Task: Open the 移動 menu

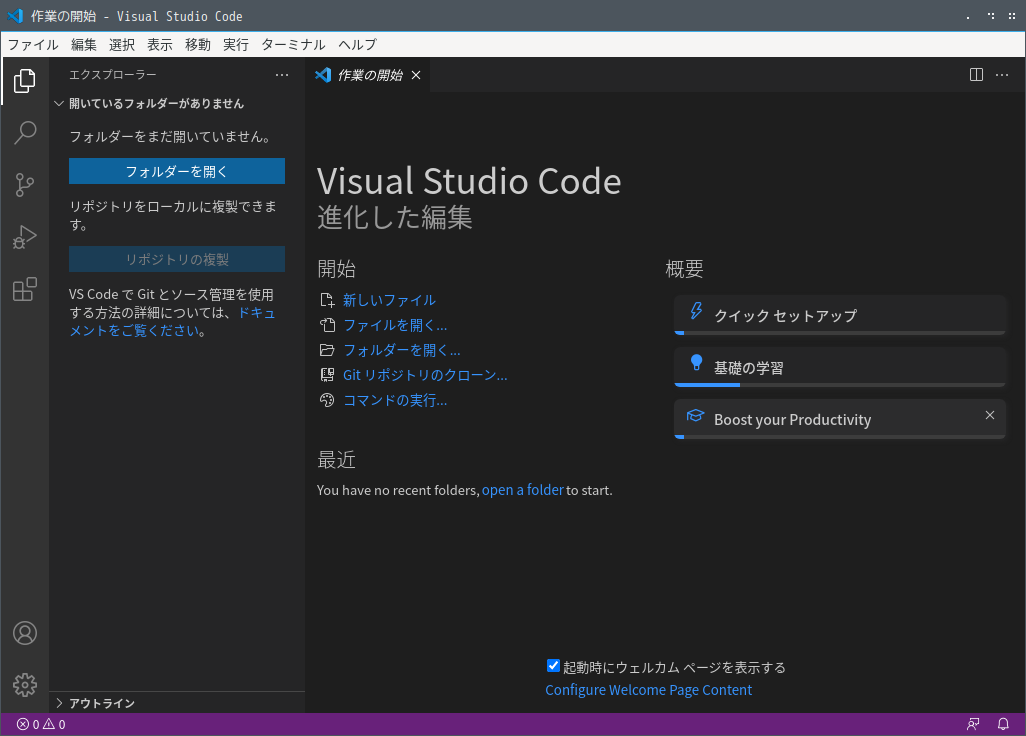Action: 198,44
